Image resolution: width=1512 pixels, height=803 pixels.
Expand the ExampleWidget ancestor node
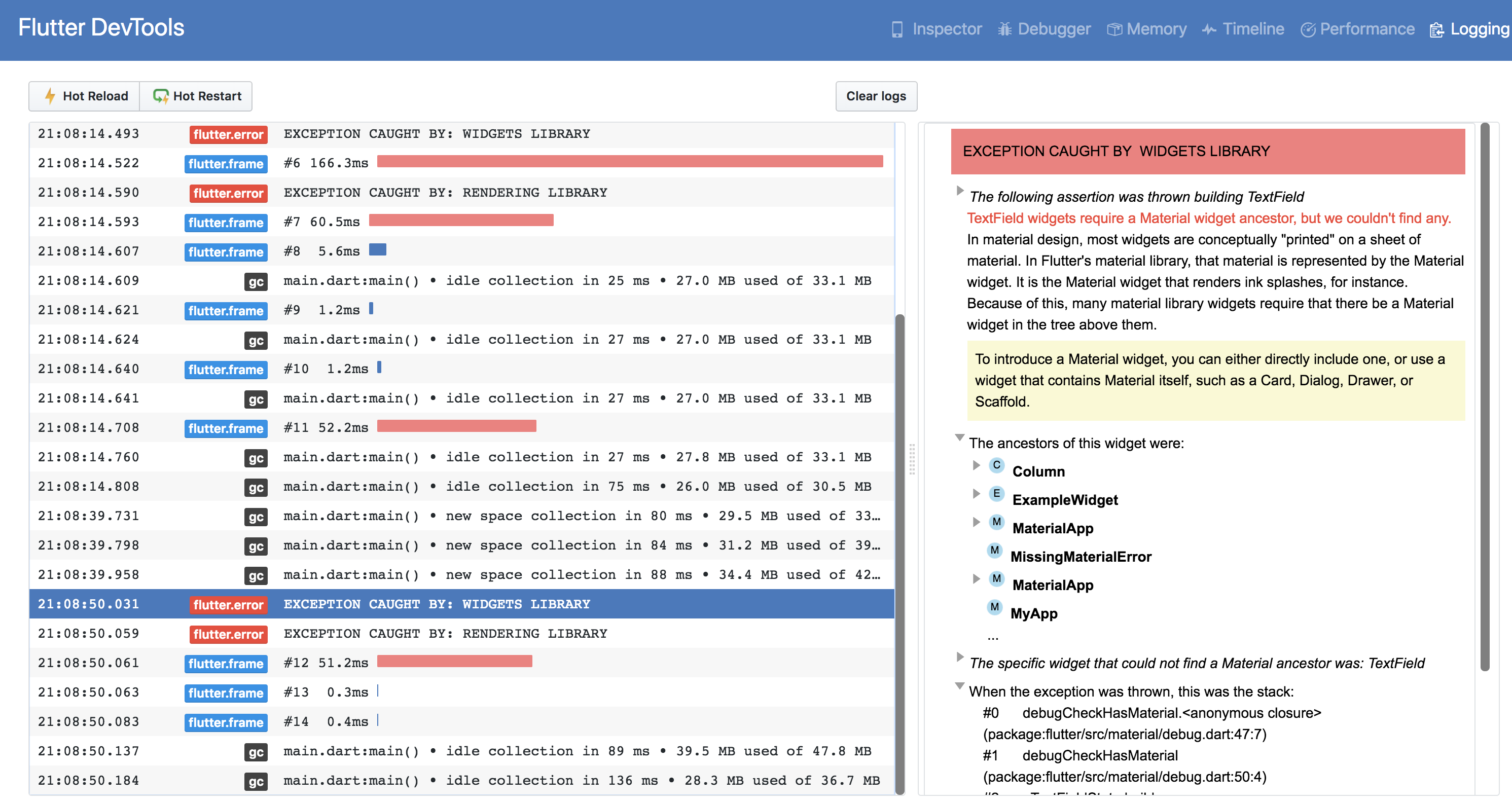coord(976,494)
